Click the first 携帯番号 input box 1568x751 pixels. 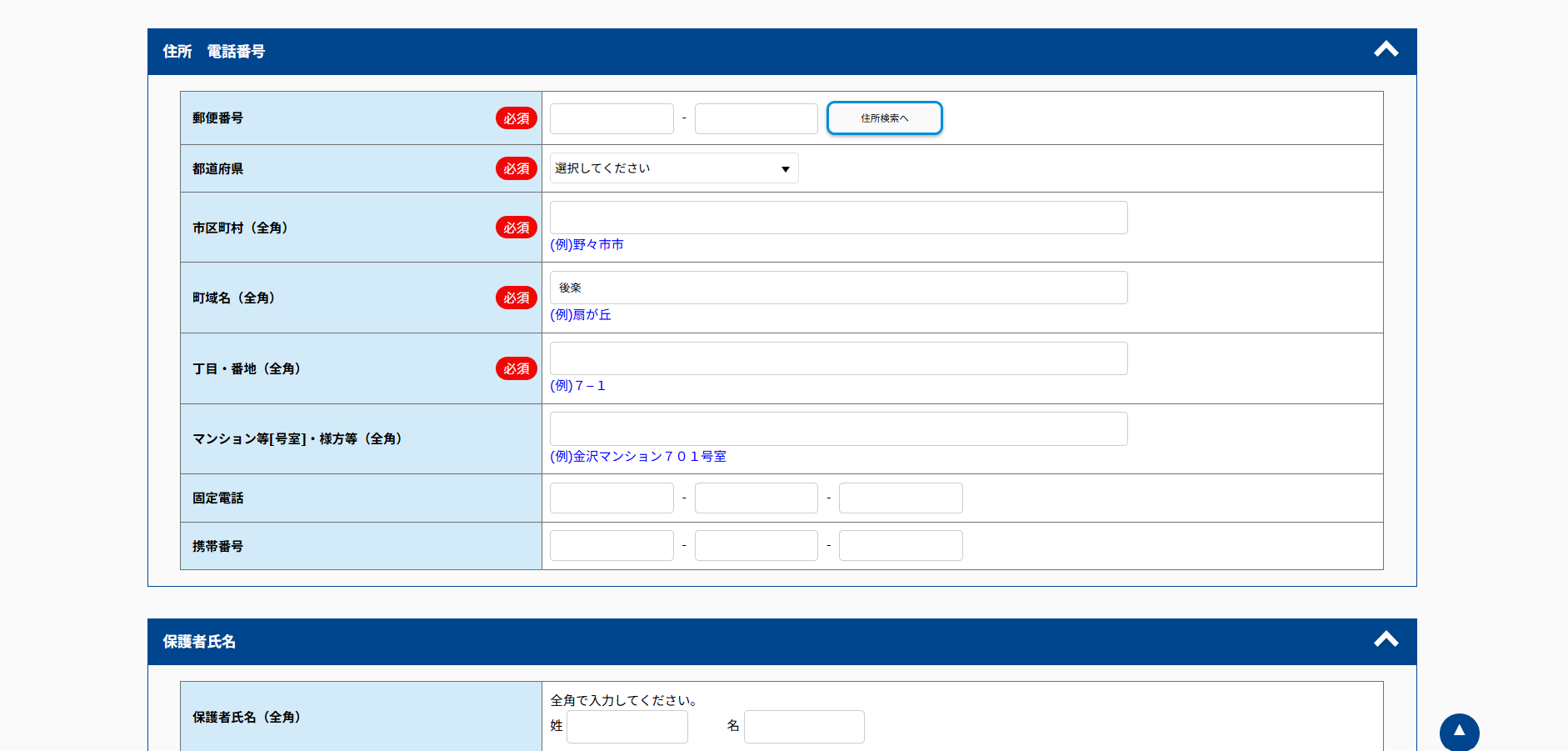(612, 546)
